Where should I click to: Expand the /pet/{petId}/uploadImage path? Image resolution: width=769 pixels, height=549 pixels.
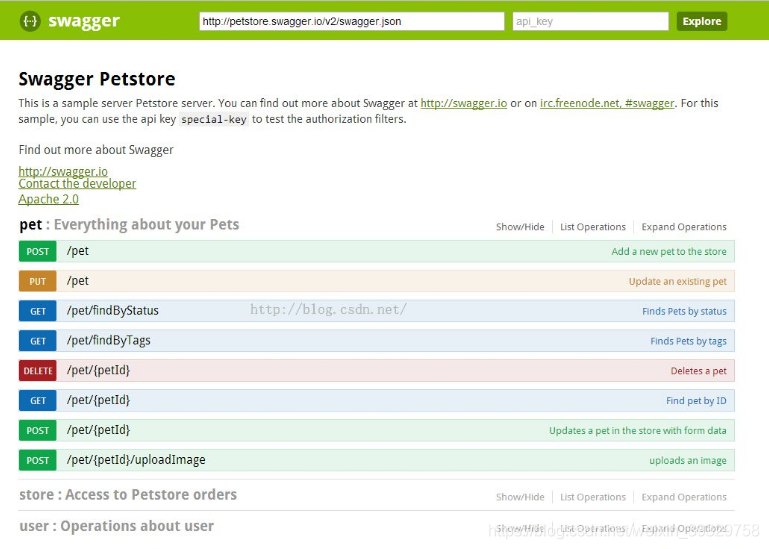click(x=136, y=460)
